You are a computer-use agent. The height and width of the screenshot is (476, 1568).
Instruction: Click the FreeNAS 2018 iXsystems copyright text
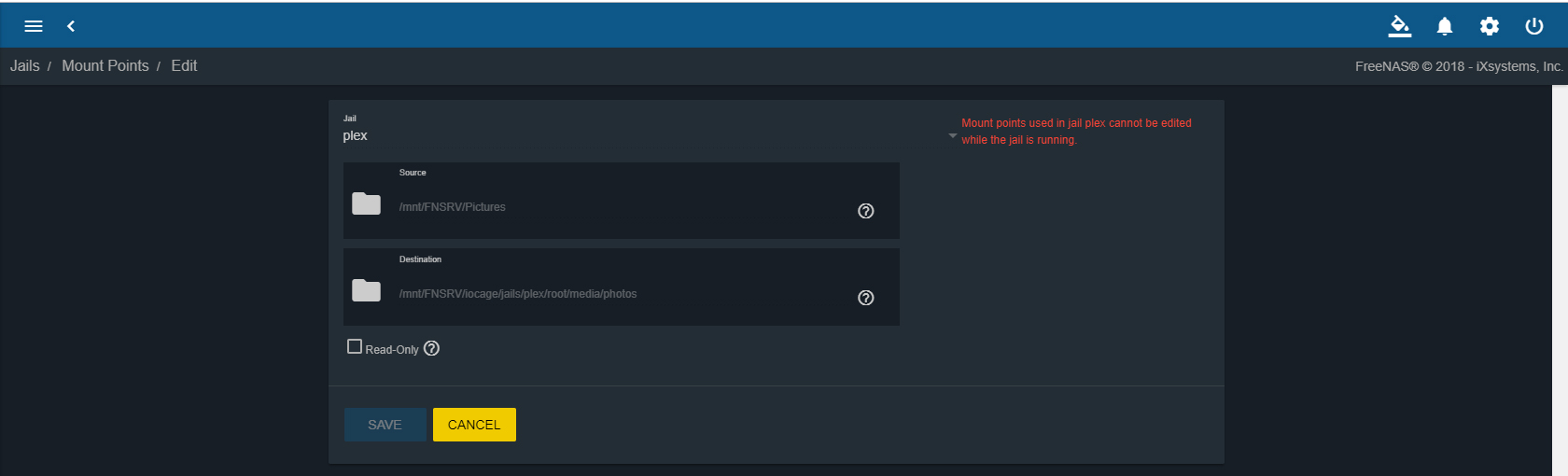pos(1459,66)
